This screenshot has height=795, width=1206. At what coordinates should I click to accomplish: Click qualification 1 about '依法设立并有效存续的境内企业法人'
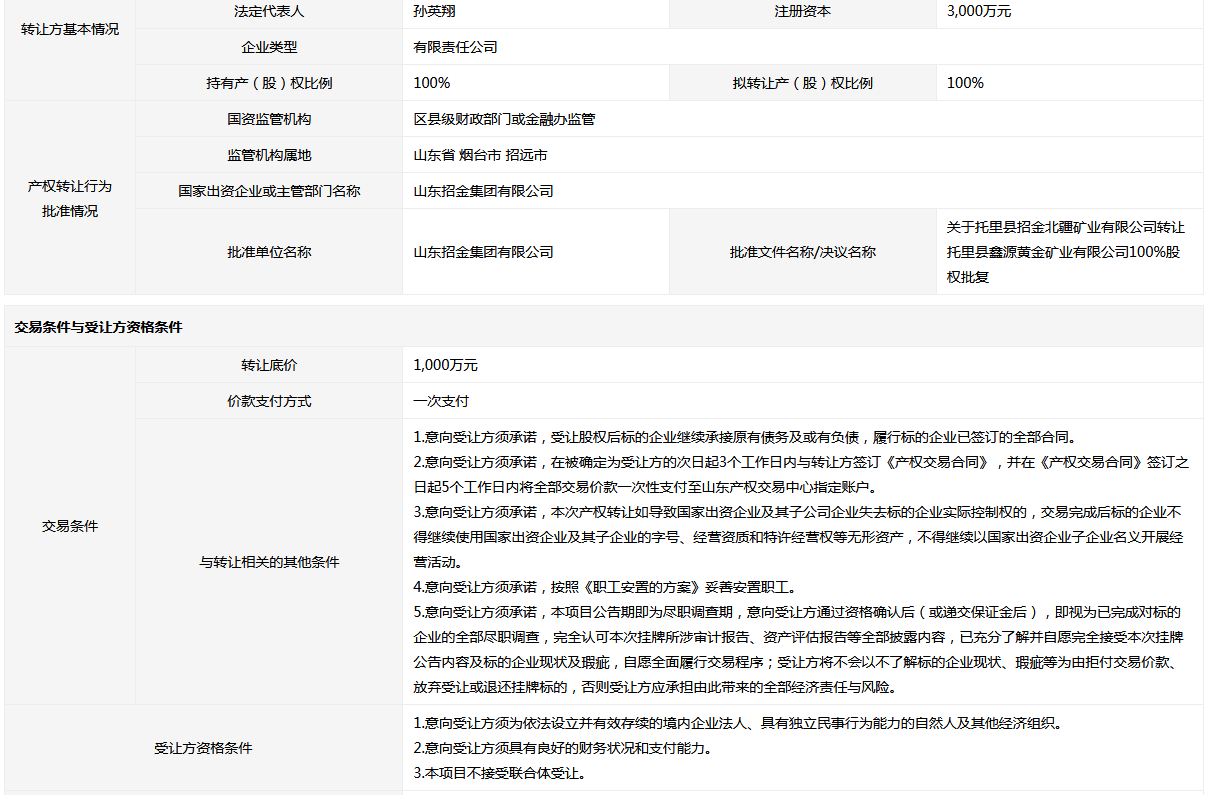(x=738, y=723)
